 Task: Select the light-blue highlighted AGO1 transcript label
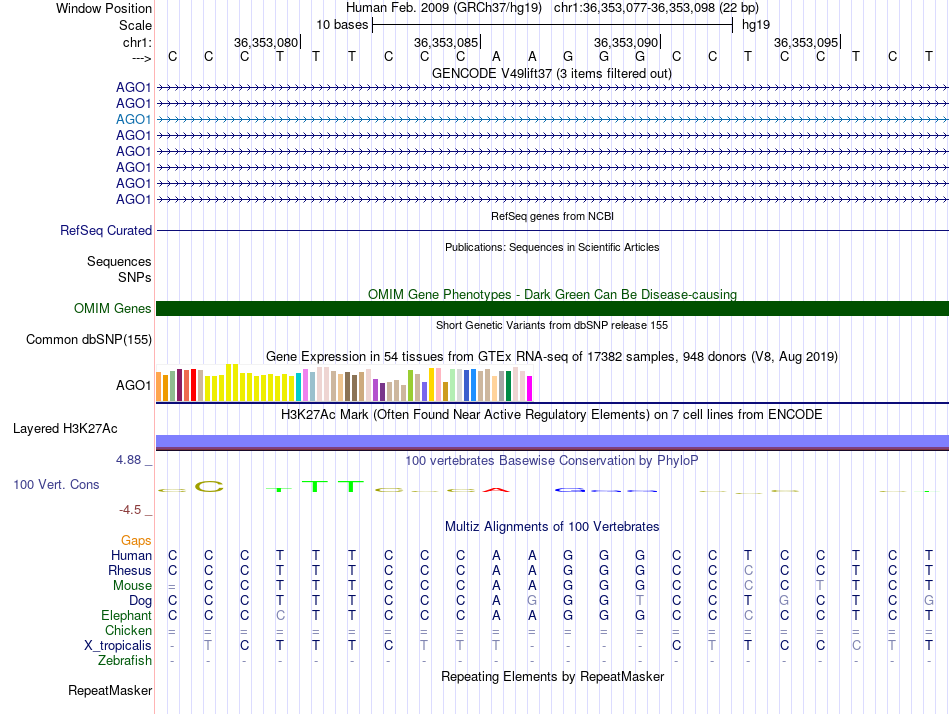133,119
